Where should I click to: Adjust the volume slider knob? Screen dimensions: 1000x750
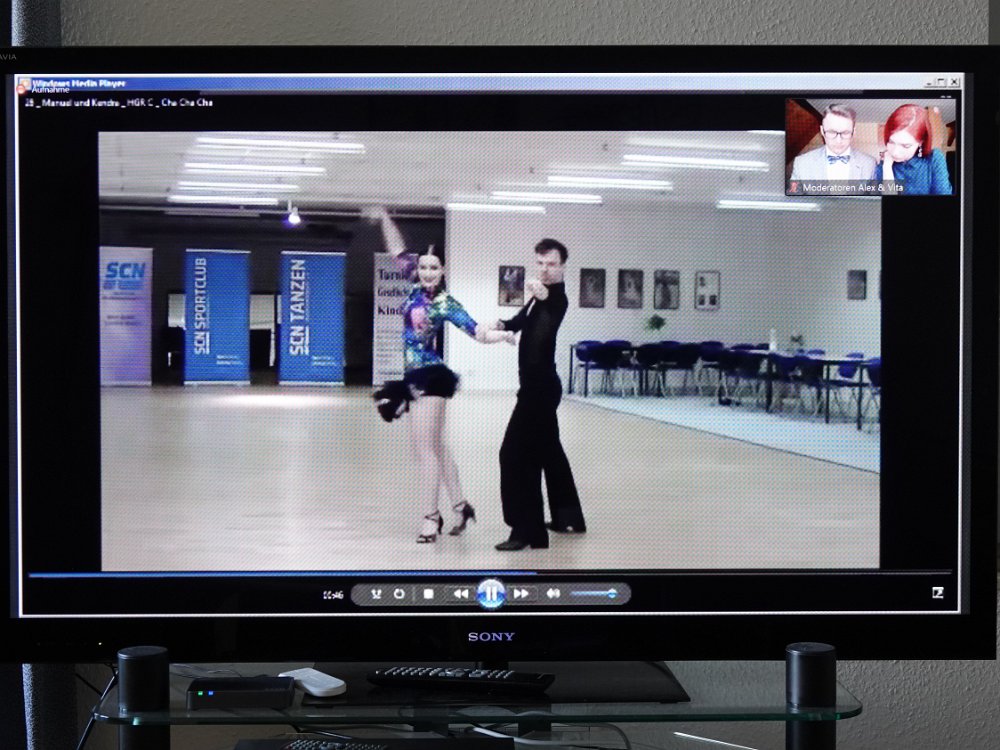[x=612, y=594]
